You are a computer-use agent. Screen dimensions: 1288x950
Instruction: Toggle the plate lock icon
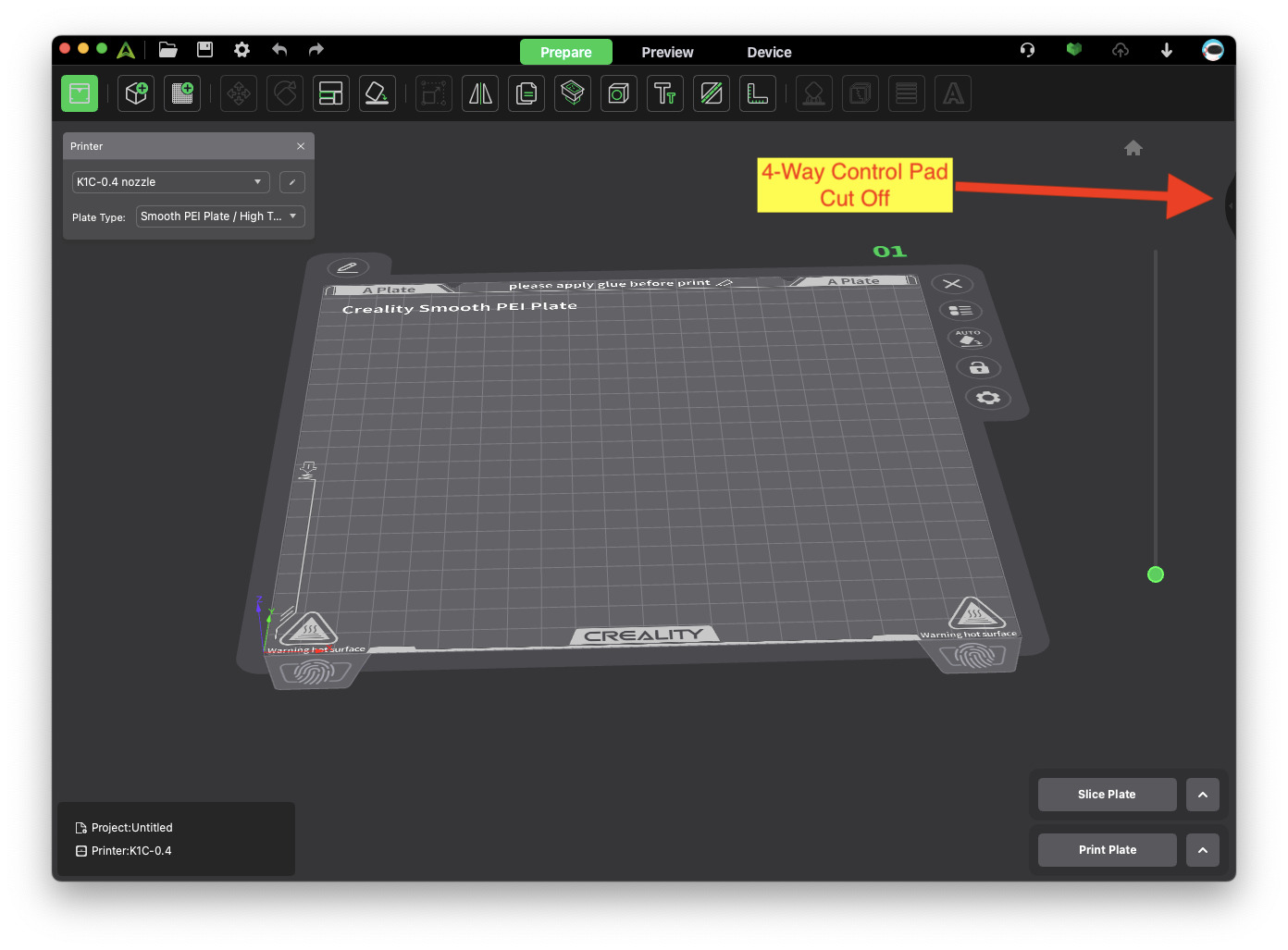(979, 368)
